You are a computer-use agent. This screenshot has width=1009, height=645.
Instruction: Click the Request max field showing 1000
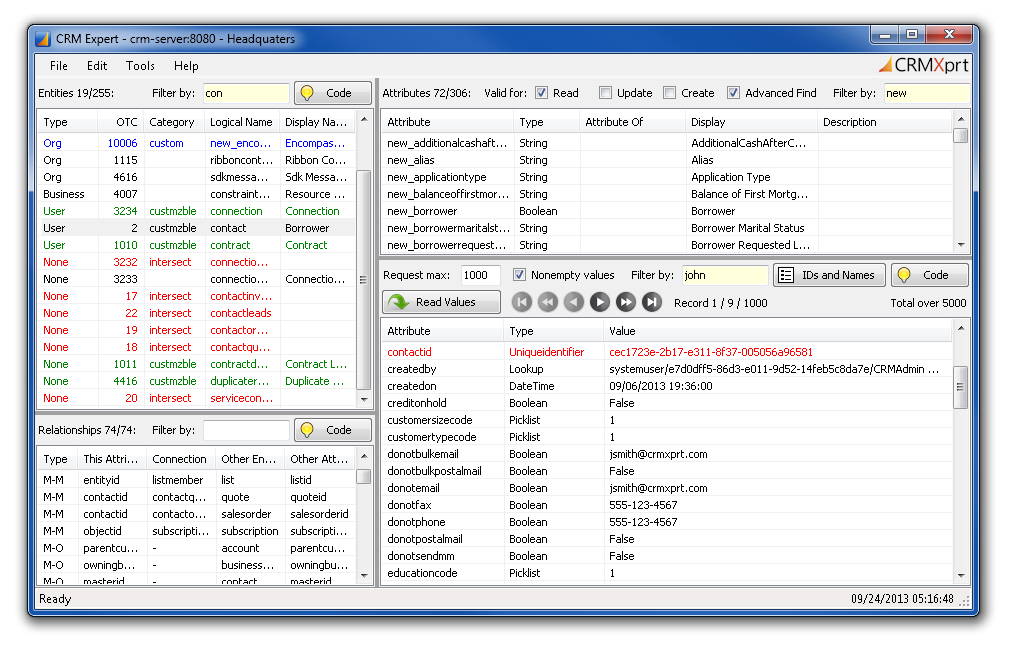pos(480,275)
